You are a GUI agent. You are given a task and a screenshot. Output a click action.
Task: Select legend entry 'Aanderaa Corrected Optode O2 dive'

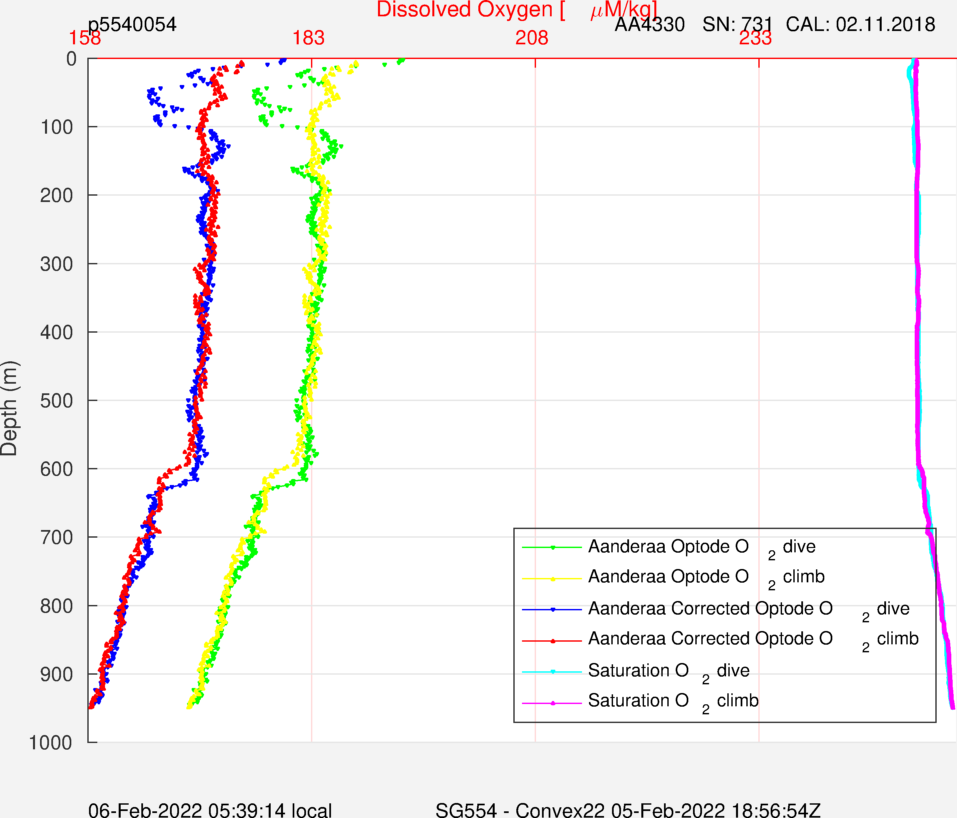749,610
